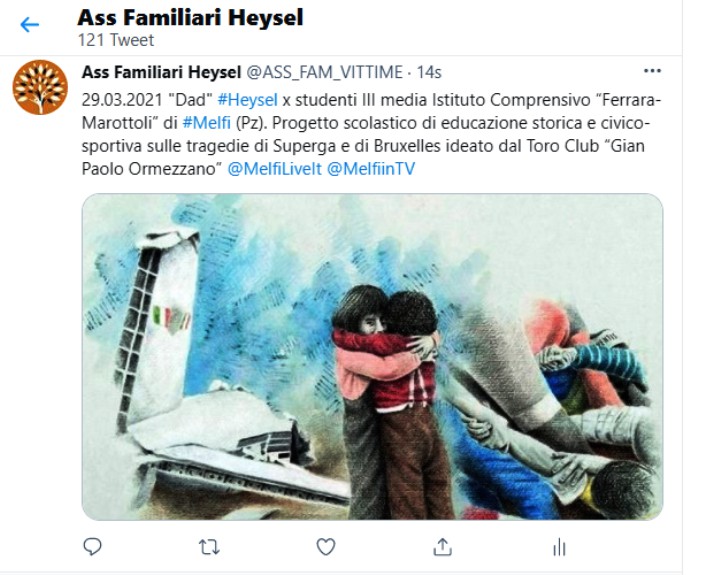This screenshot has width=713, height=575.
Task: Visit the @MelfiinTV mention
Action: [371, 169]
